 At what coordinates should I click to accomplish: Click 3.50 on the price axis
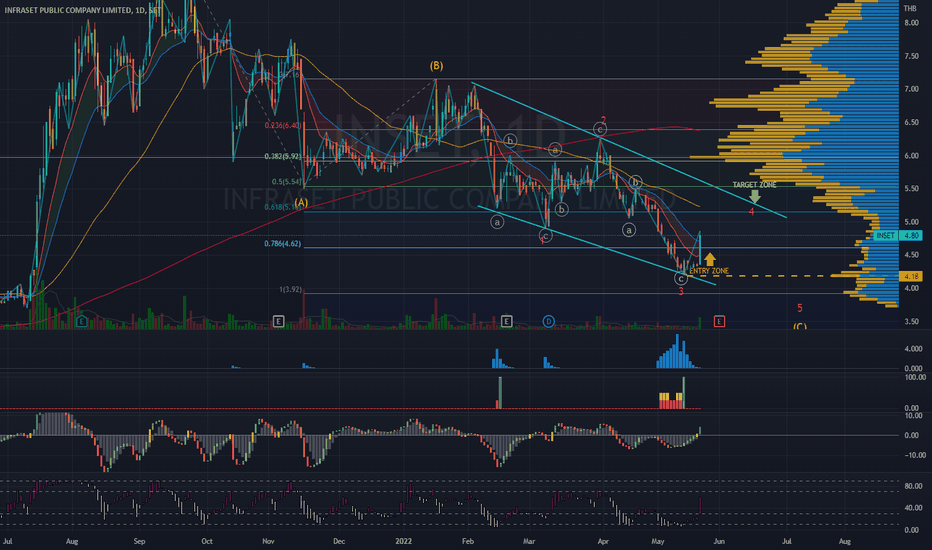coord(911,322)
